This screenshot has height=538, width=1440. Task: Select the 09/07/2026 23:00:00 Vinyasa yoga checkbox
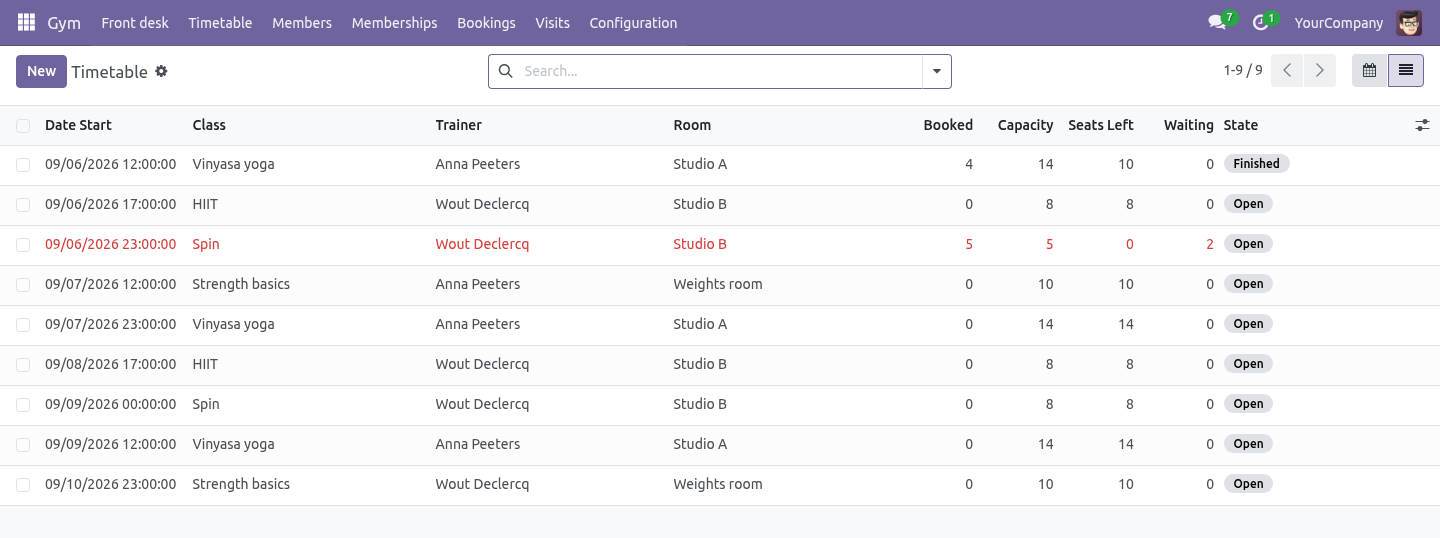23,325
